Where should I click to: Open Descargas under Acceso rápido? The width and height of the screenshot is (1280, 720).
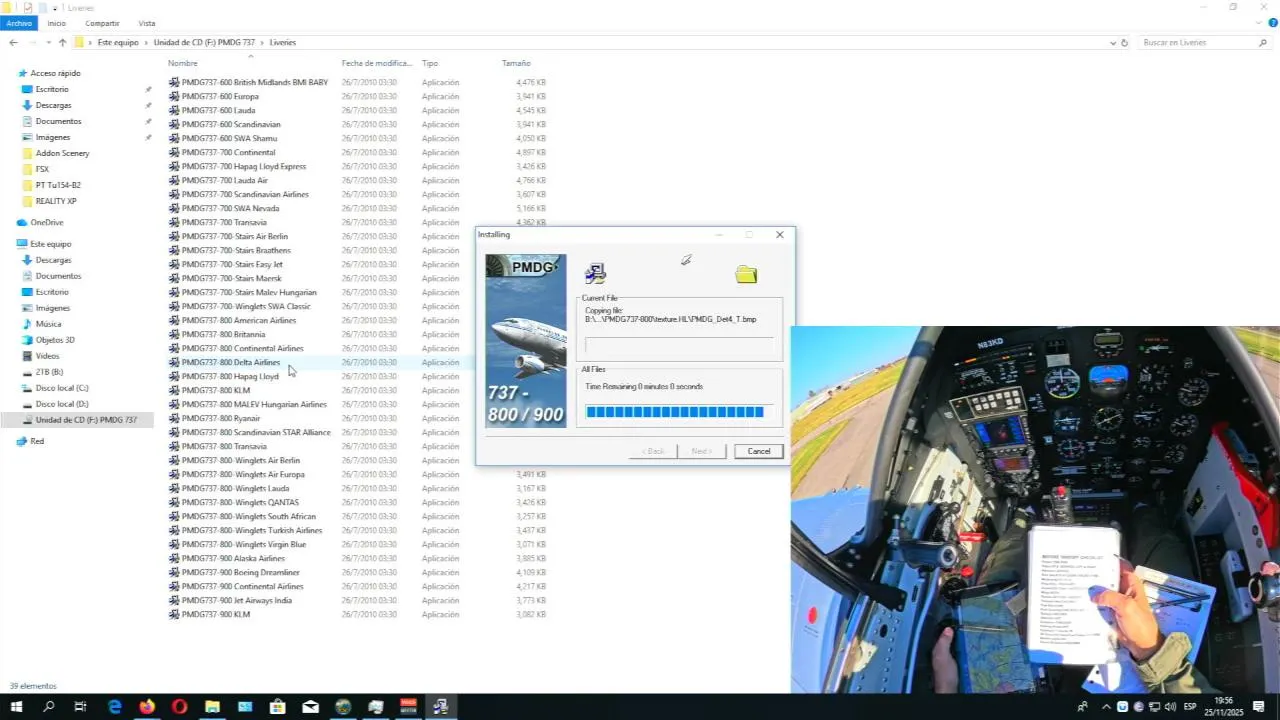pyautogui.click(x=53, y=105)
